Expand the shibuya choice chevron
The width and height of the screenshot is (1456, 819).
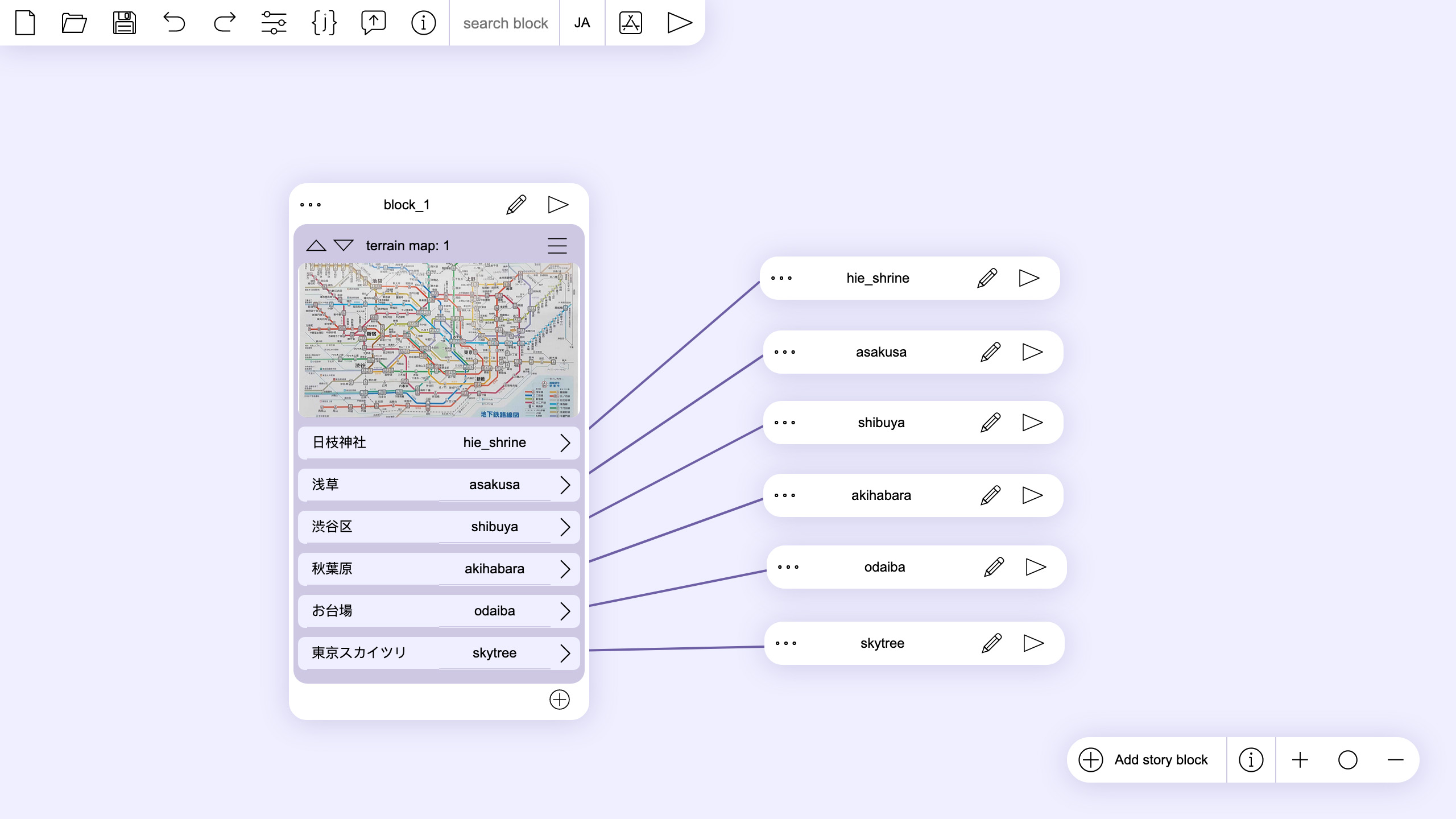tap(565, 527)
